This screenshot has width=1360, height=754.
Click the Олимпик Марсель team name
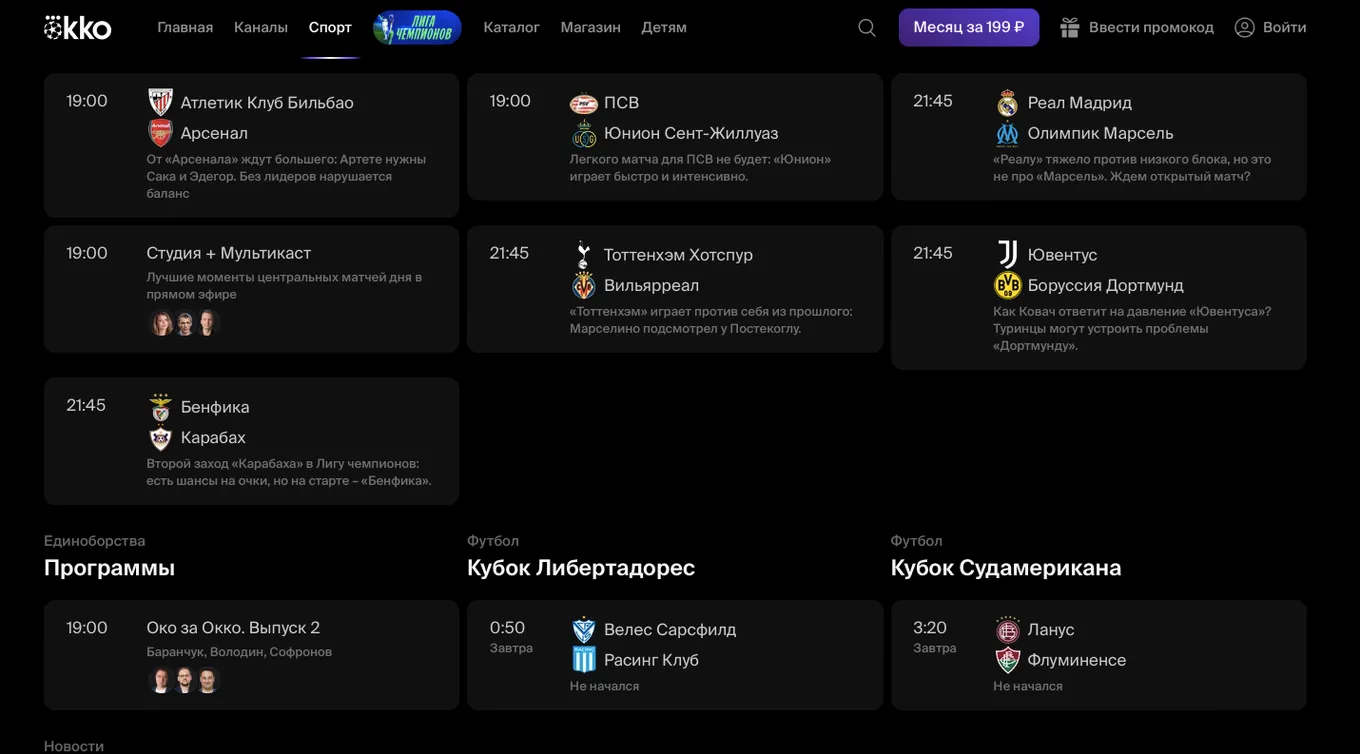(x=1101, y=133)
